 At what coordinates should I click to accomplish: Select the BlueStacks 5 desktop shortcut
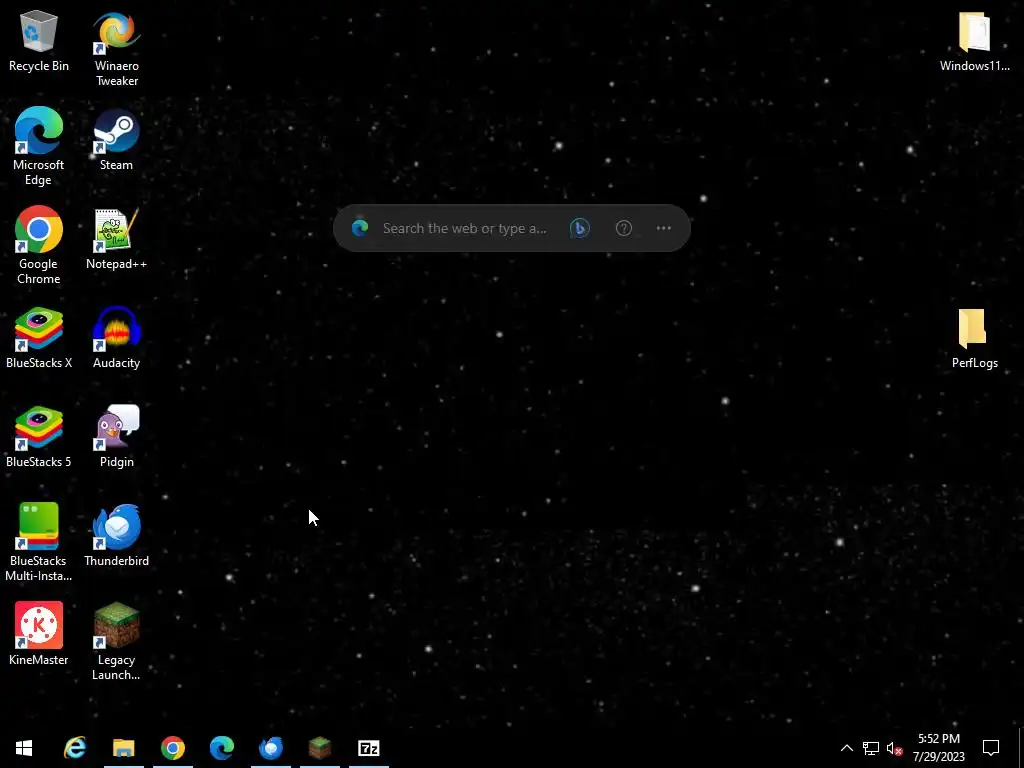click(39, 436)
